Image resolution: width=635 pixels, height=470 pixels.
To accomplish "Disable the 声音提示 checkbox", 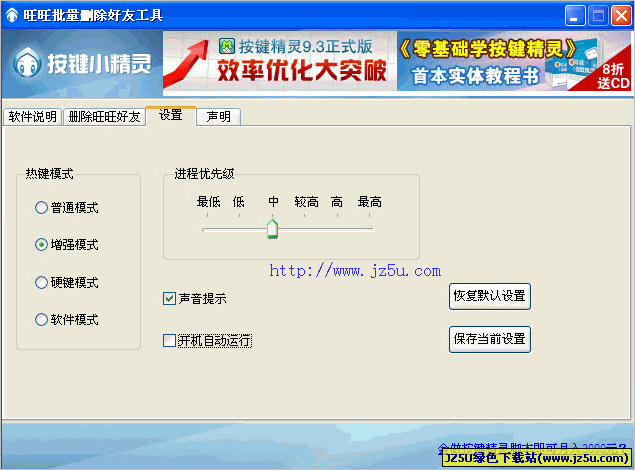I will coord(169,298).
